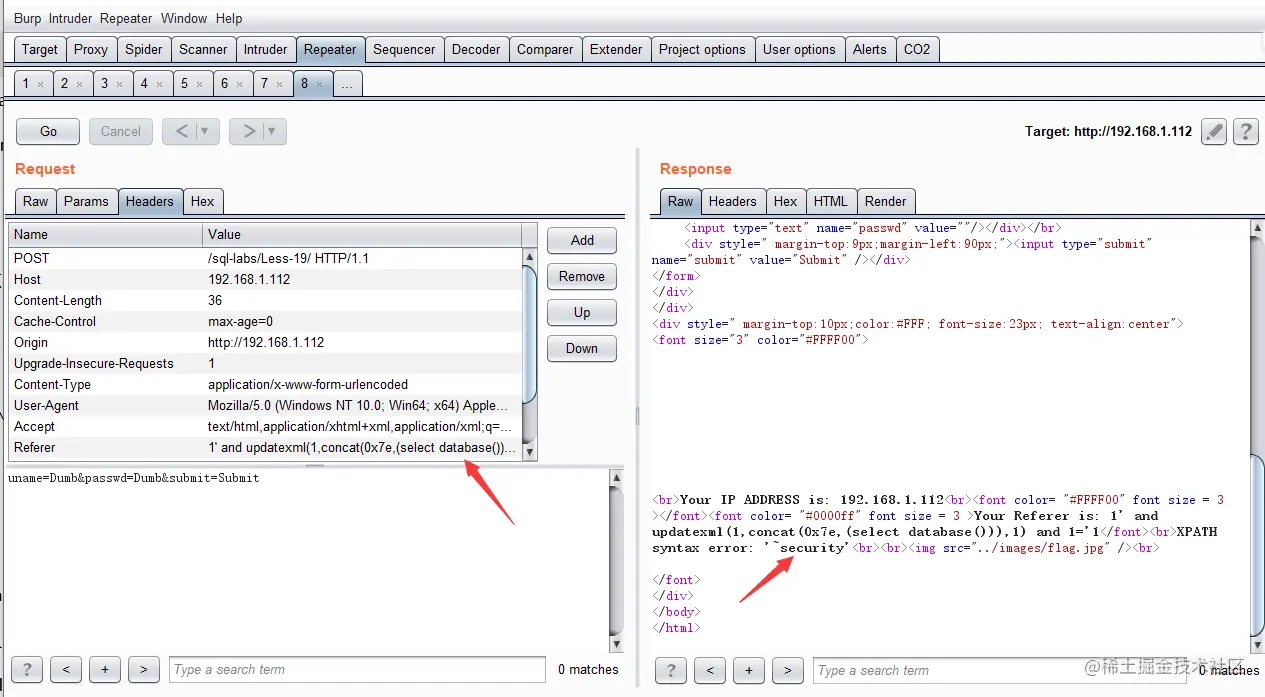
Task: Switch to the Proxy tab
Action: pos(91,49)
